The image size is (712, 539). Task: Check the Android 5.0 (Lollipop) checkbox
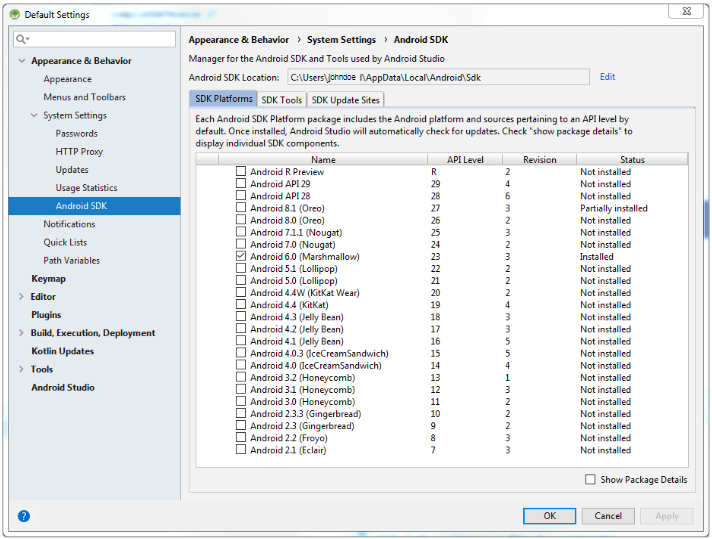pyautogui.click(x=241, y=280)
